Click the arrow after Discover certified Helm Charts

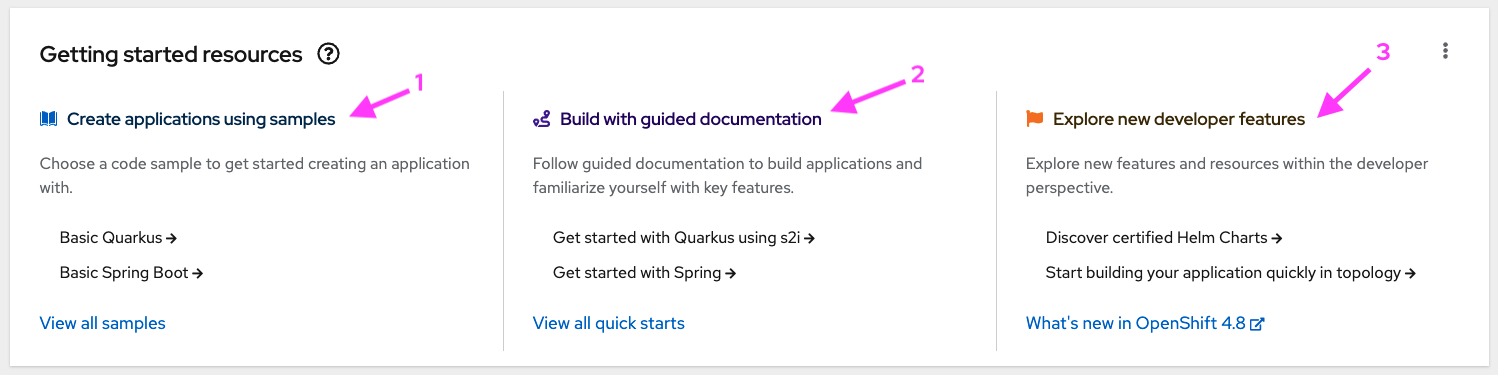(1277, 239)
